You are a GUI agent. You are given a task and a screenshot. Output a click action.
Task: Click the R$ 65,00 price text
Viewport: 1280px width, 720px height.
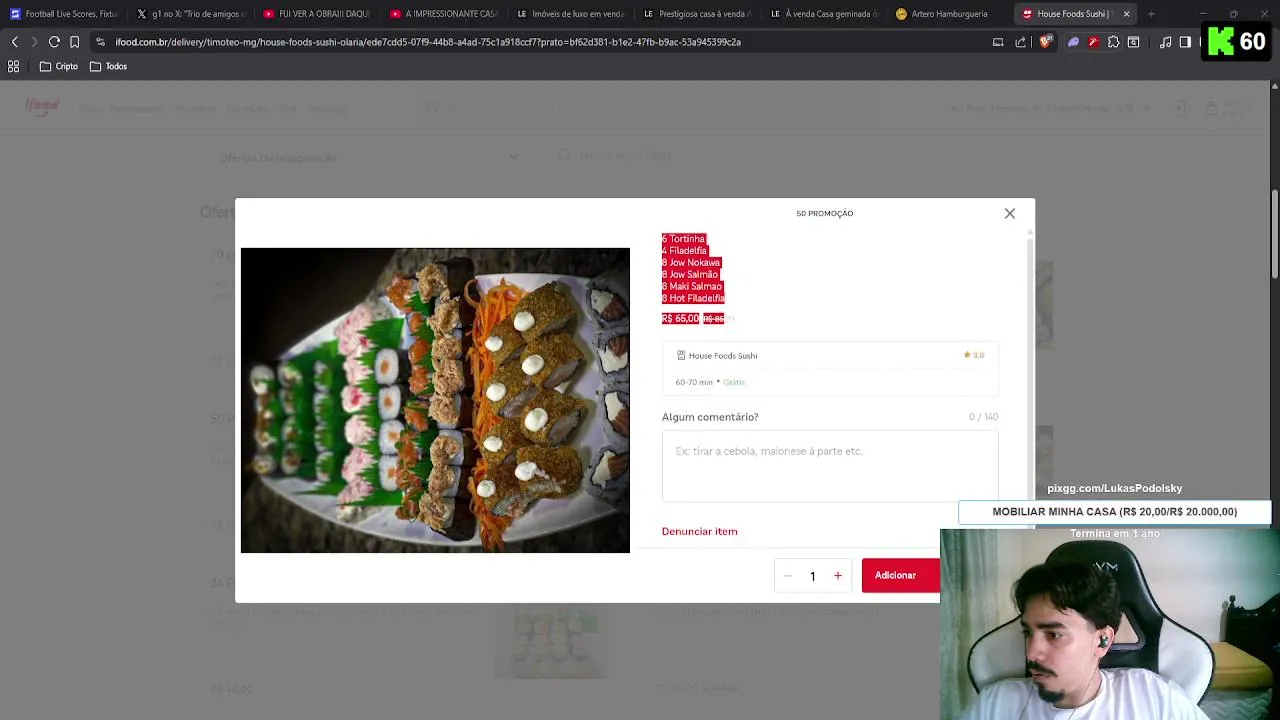click(x=680, y=318)
